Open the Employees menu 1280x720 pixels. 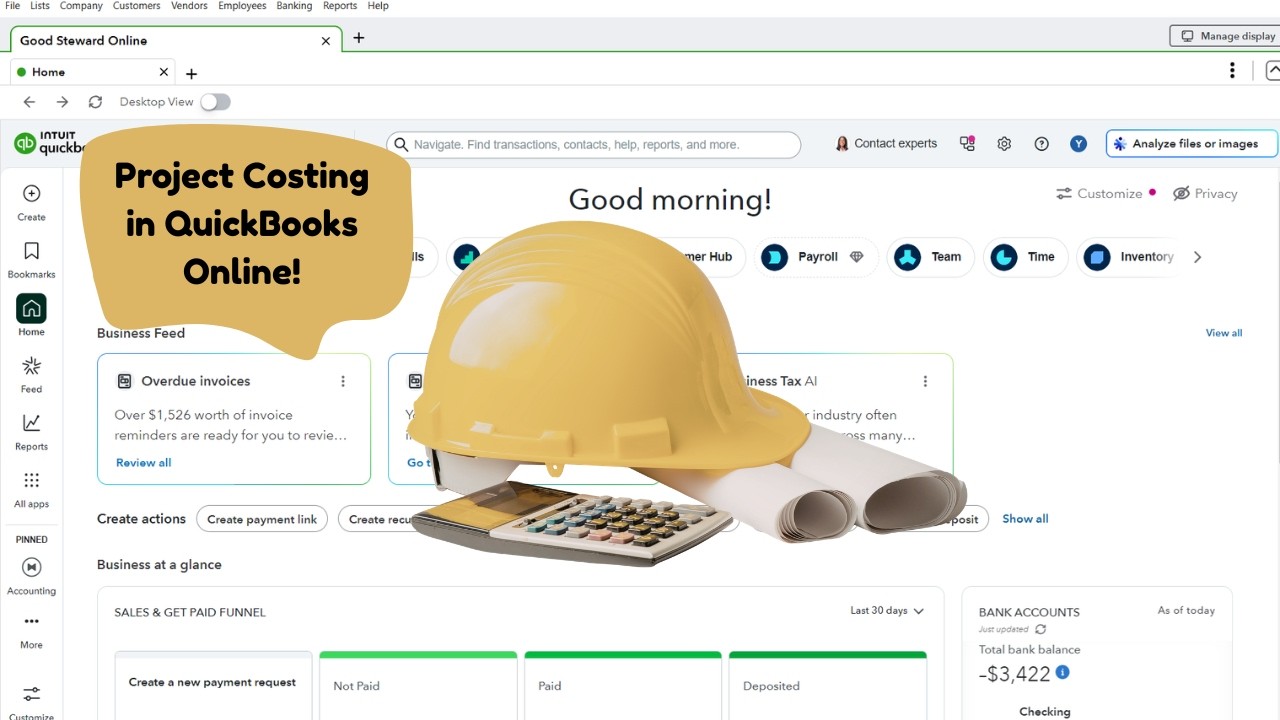coord(242,6)
